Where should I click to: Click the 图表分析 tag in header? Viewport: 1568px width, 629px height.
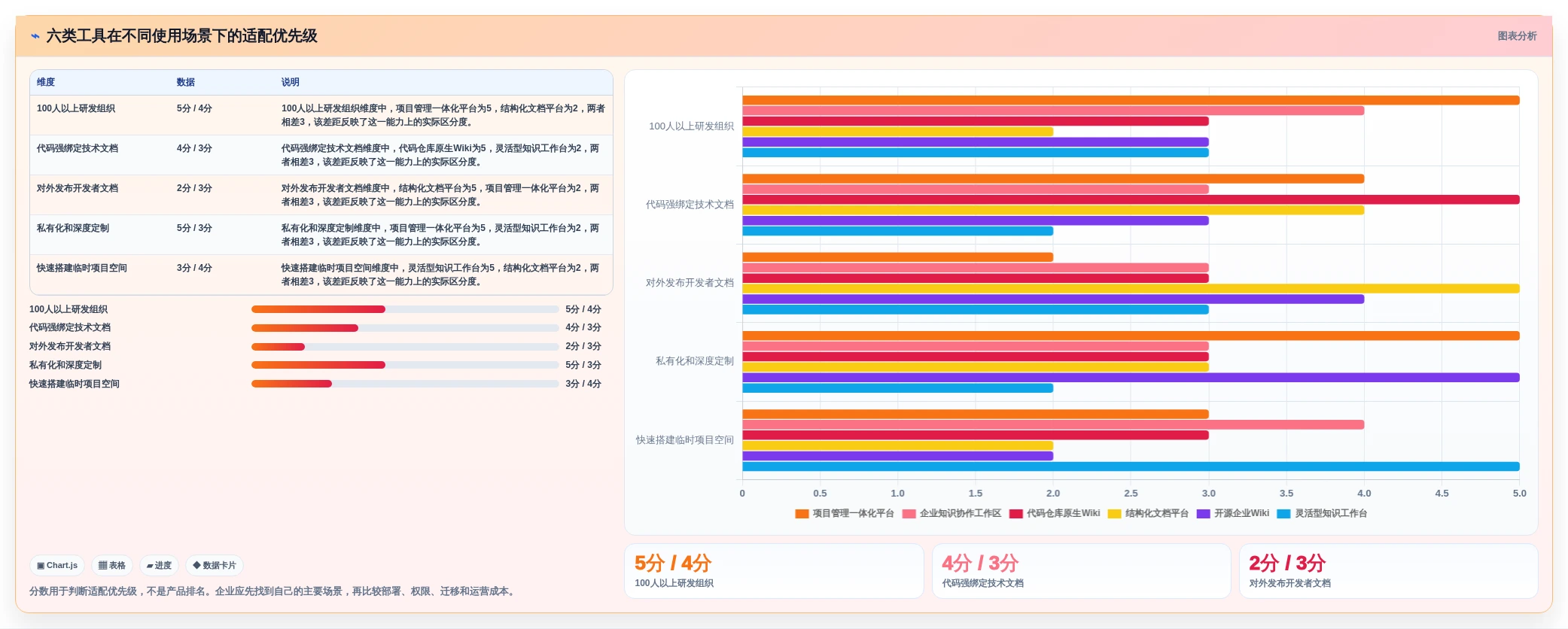pos(1517,36)
